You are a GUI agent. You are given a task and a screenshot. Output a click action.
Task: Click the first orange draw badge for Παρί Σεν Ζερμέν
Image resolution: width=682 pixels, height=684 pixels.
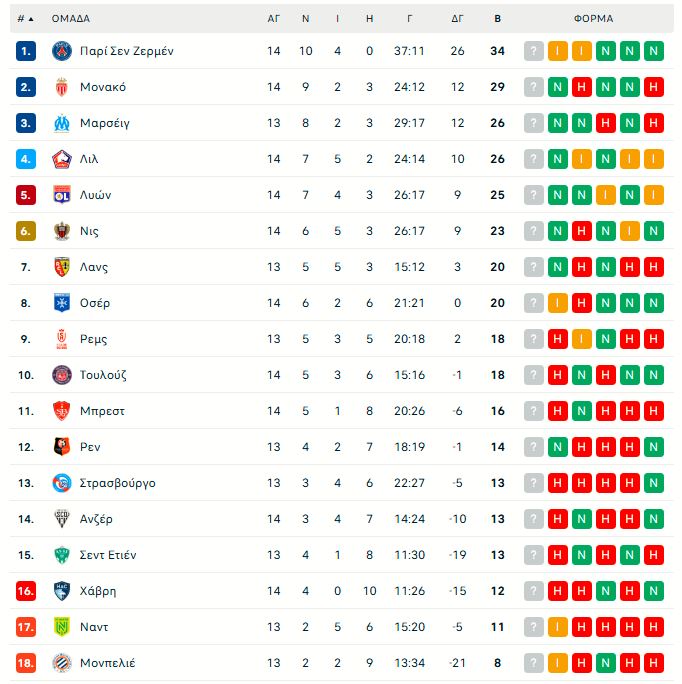(558, 51)
